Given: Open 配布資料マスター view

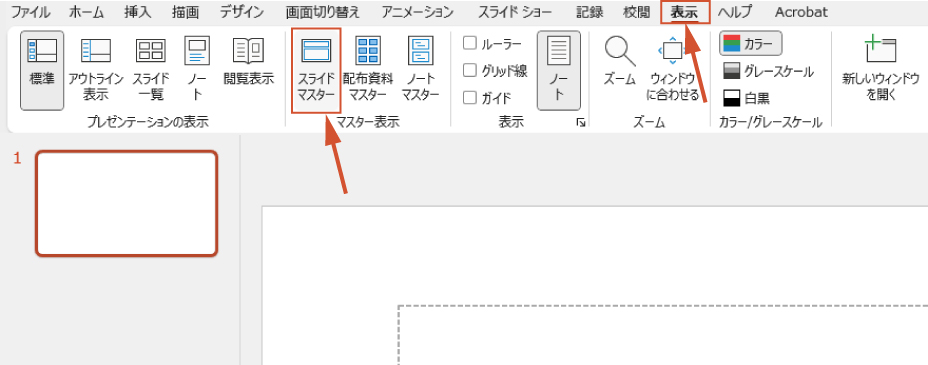Looking at the screenshot, I should [368, 70].
